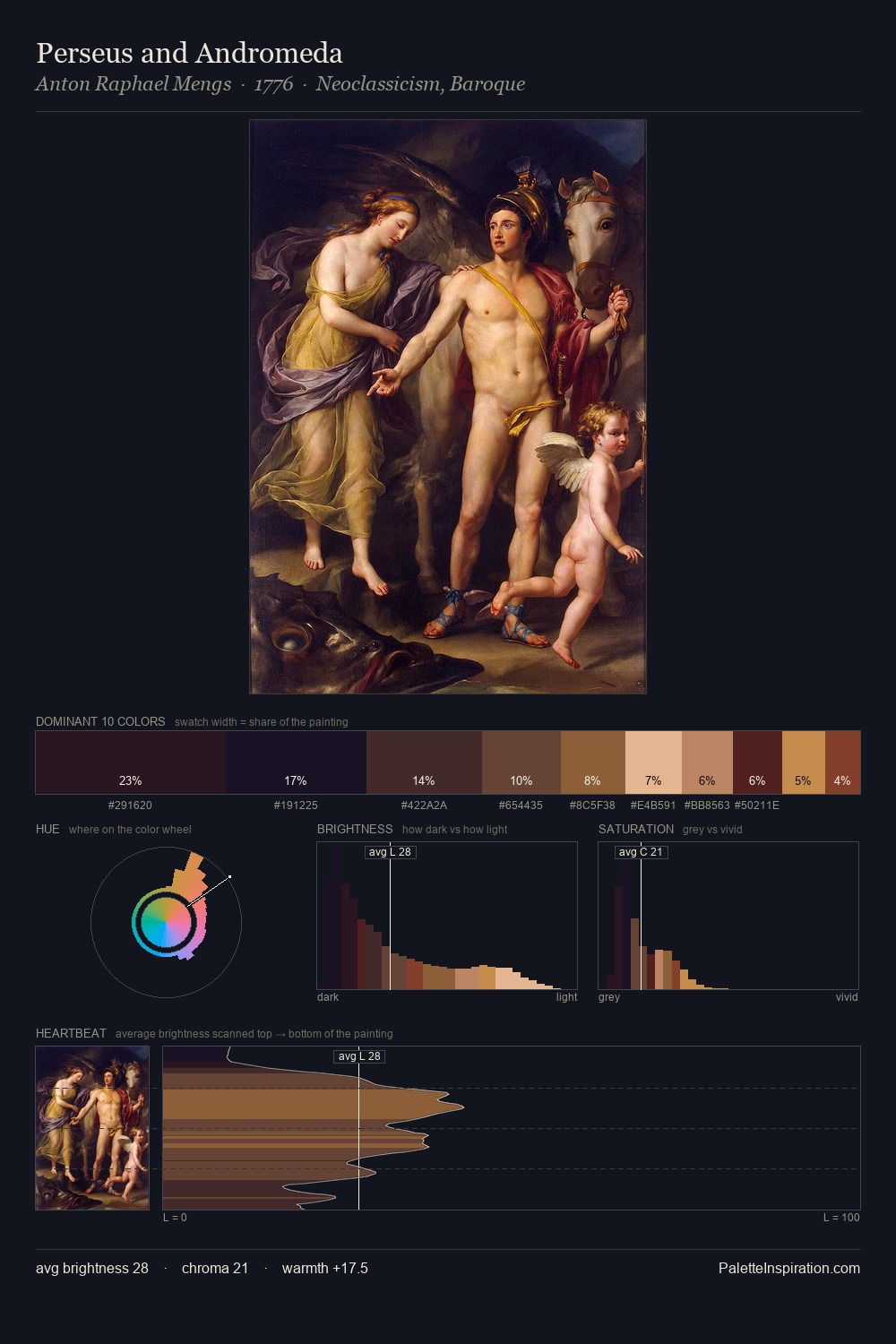The image size is (896, 1344).
Task: Click the HEARTBEAT section heading
Action: 71,1033
